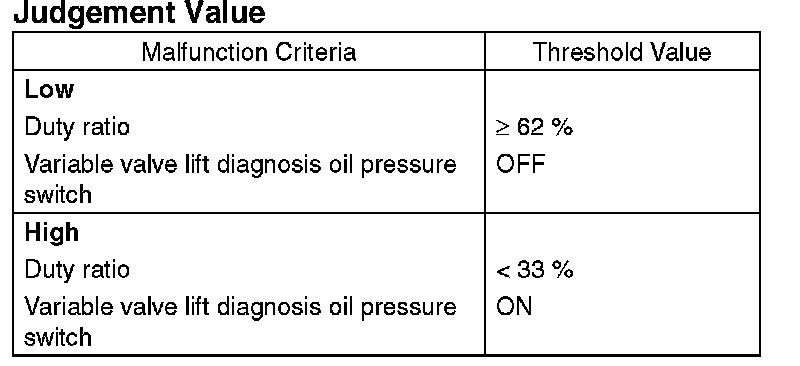Select the Malfunction Criteria column header
This screenshot has height=366, width=800.
pos(248,52)
